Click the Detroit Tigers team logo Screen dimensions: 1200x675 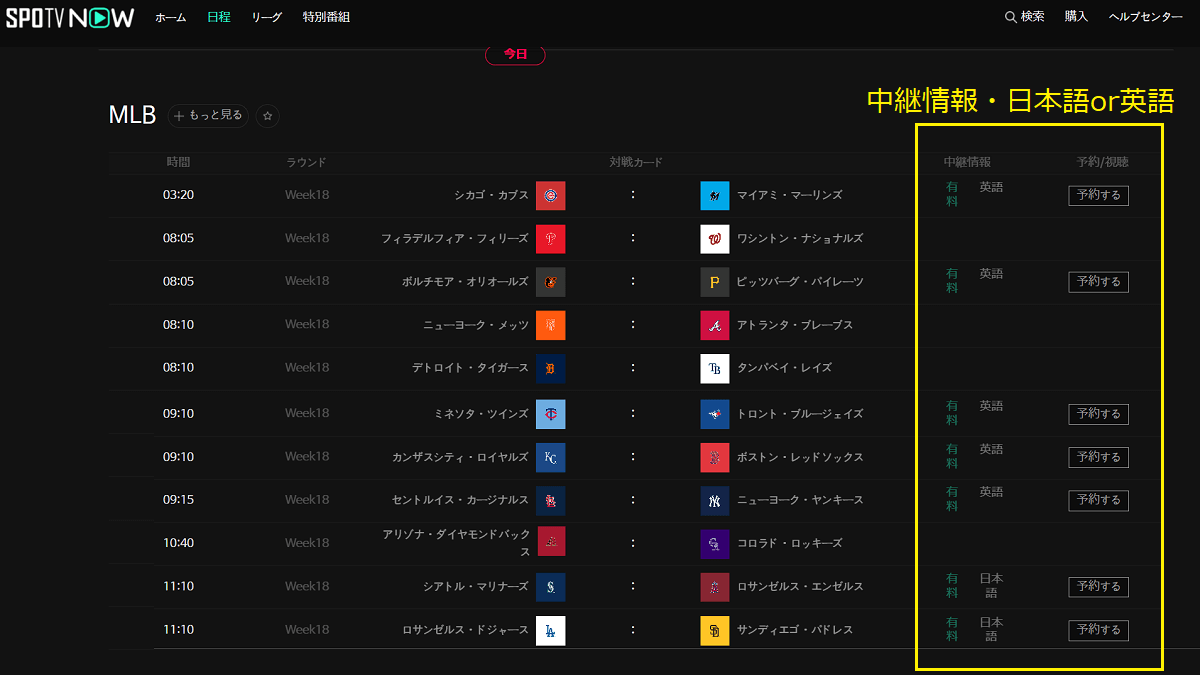550,368
